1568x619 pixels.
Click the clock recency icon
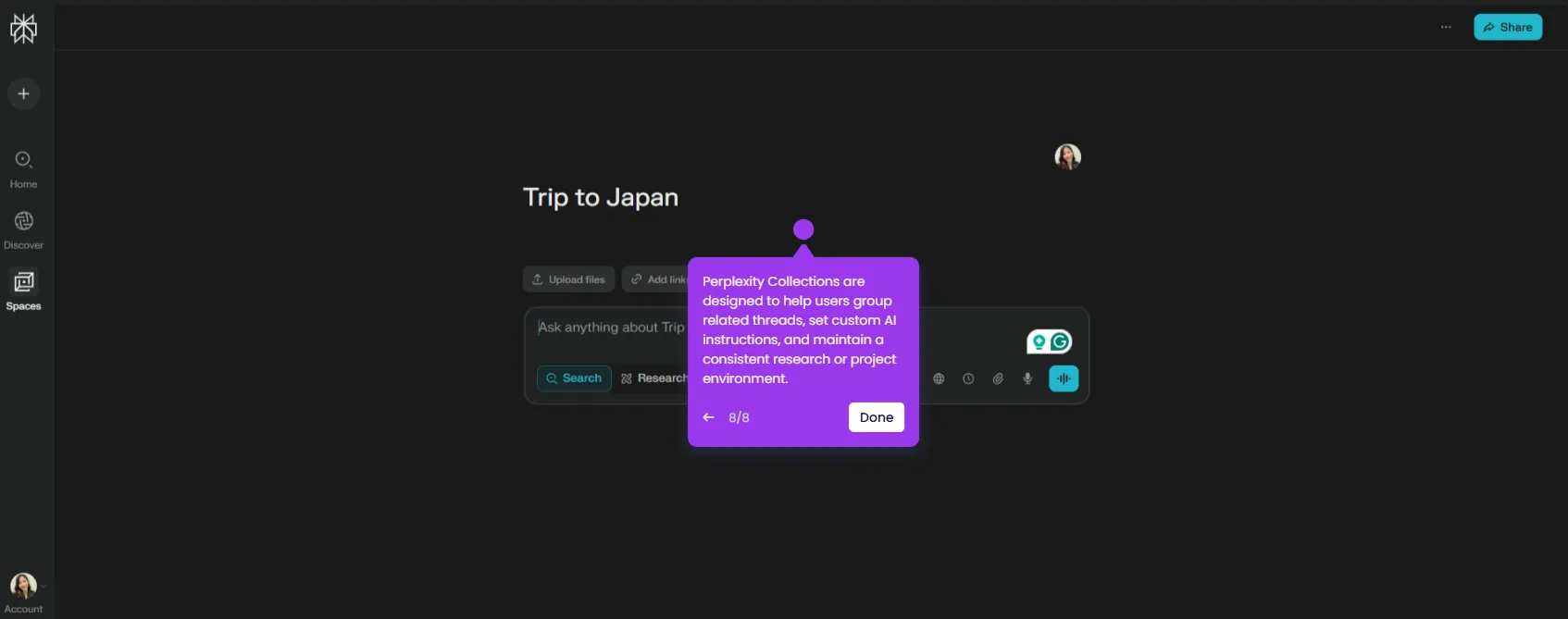(x=968, y=378)
